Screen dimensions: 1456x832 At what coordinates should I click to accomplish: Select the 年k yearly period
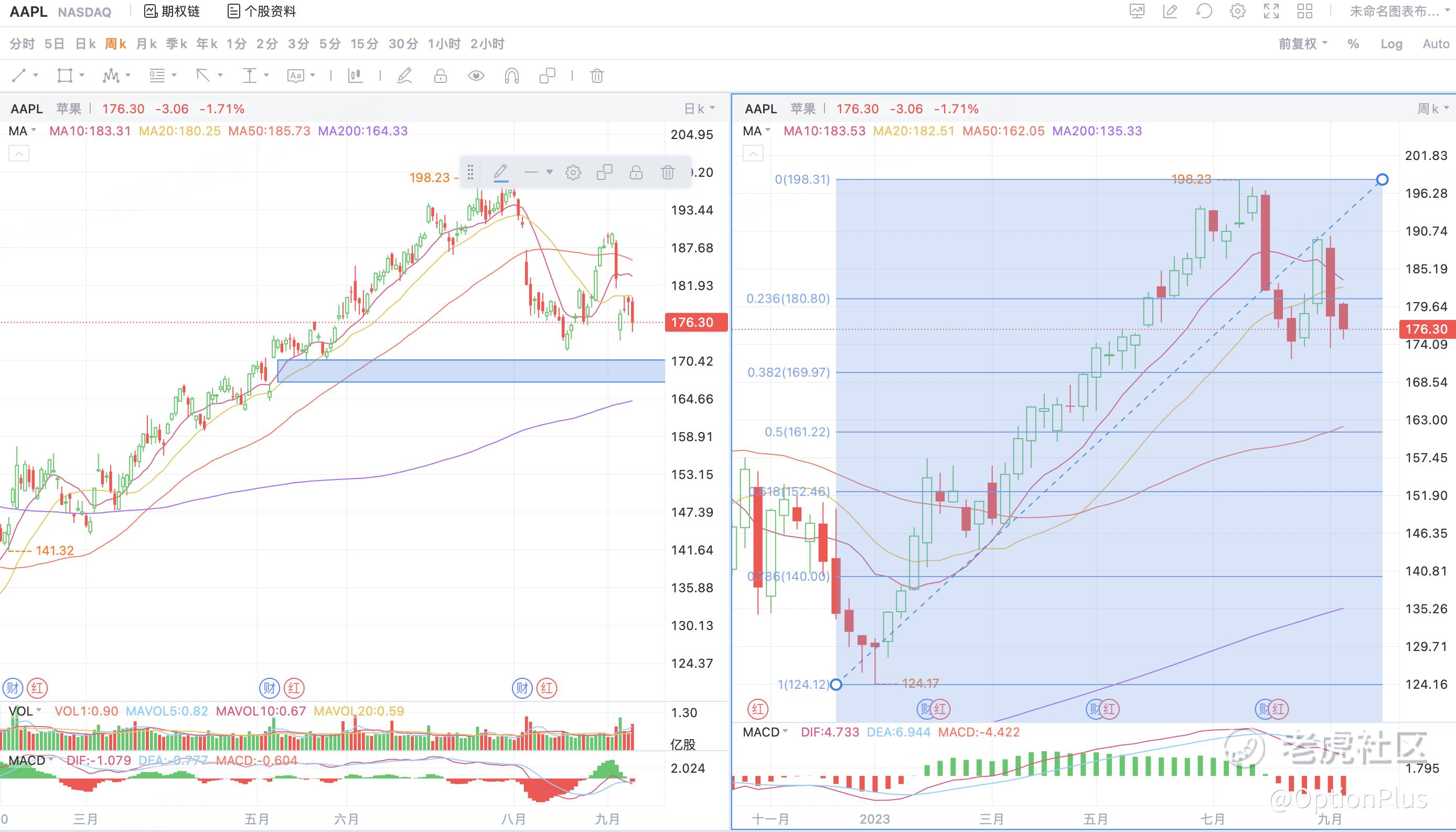point(207,44)
